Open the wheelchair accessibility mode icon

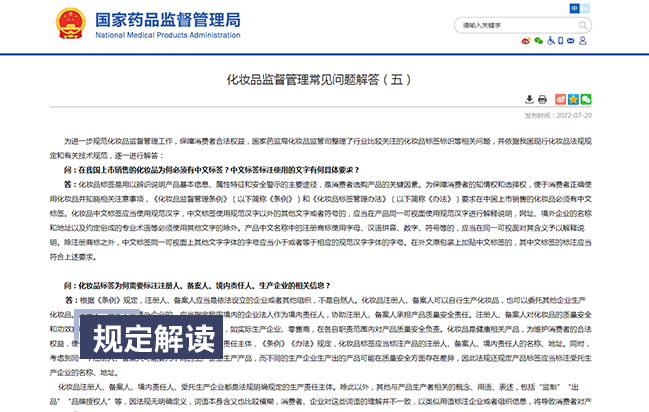click(x=550, y=41)
